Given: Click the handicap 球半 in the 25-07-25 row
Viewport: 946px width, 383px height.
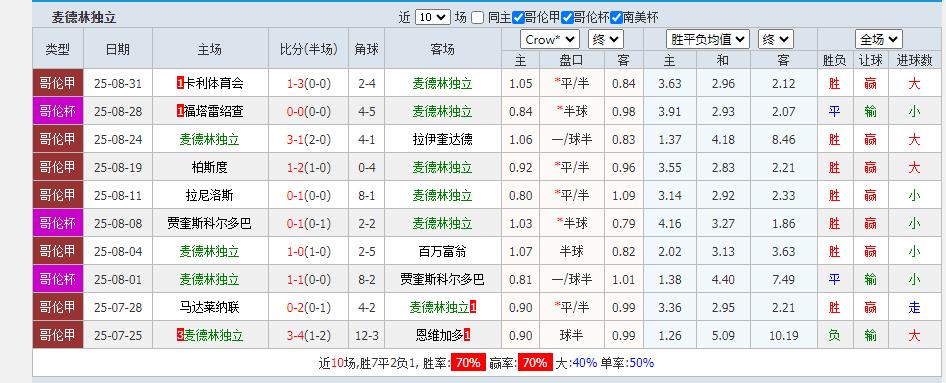Looking at the screenshot, I should 571,335.
